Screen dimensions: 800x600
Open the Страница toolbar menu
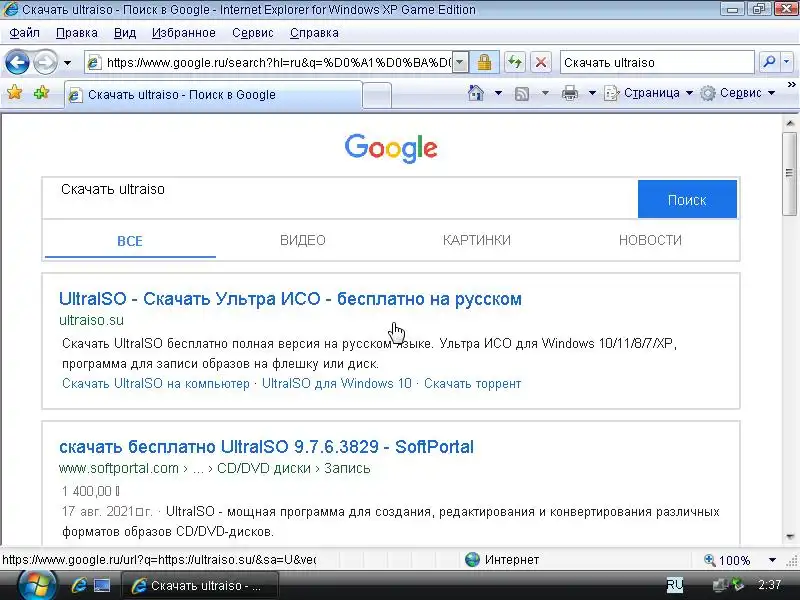(x=648, y=93)
